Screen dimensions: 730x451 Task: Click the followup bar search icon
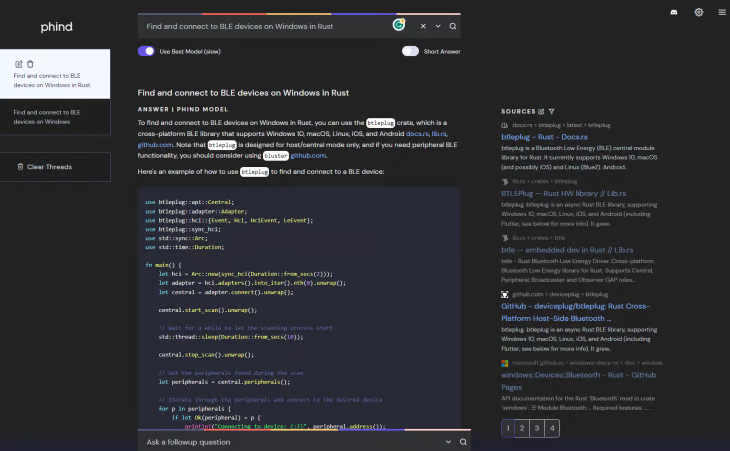click(463, 442)
